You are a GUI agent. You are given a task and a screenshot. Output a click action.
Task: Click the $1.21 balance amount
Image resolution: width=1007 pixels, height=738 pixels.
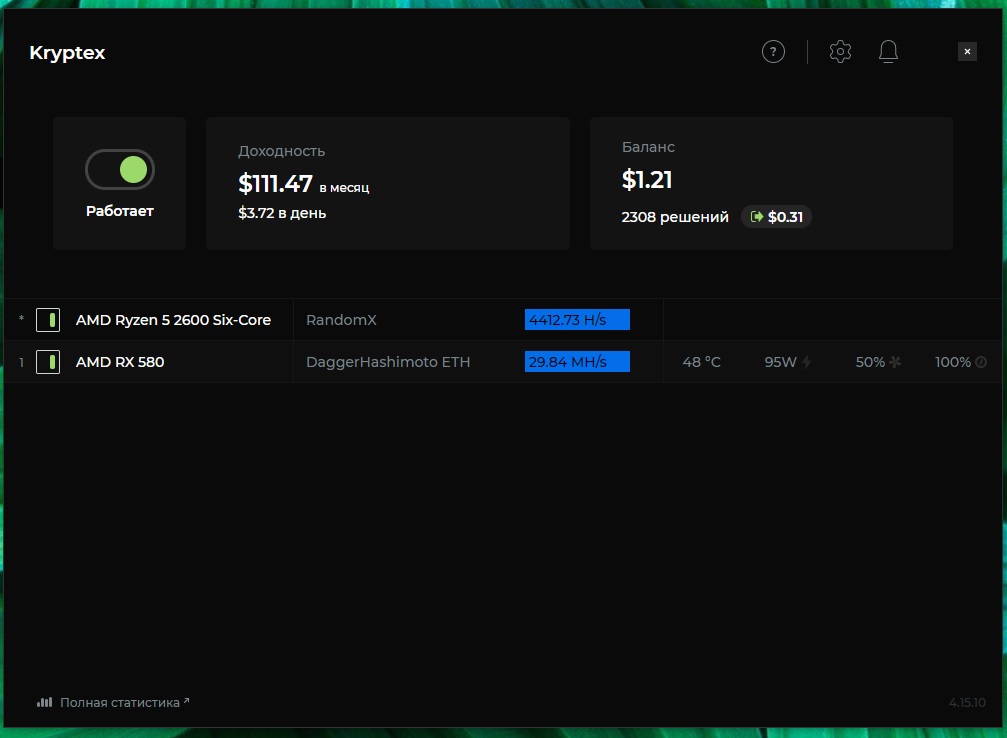coord(647,180)
